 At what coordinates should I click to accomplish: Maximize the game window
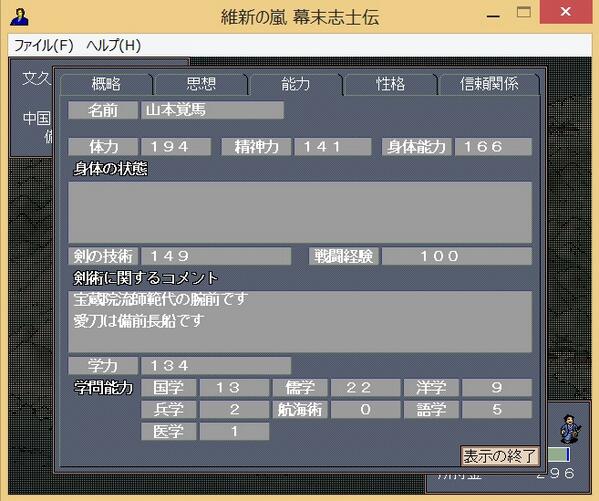(524, 12)
